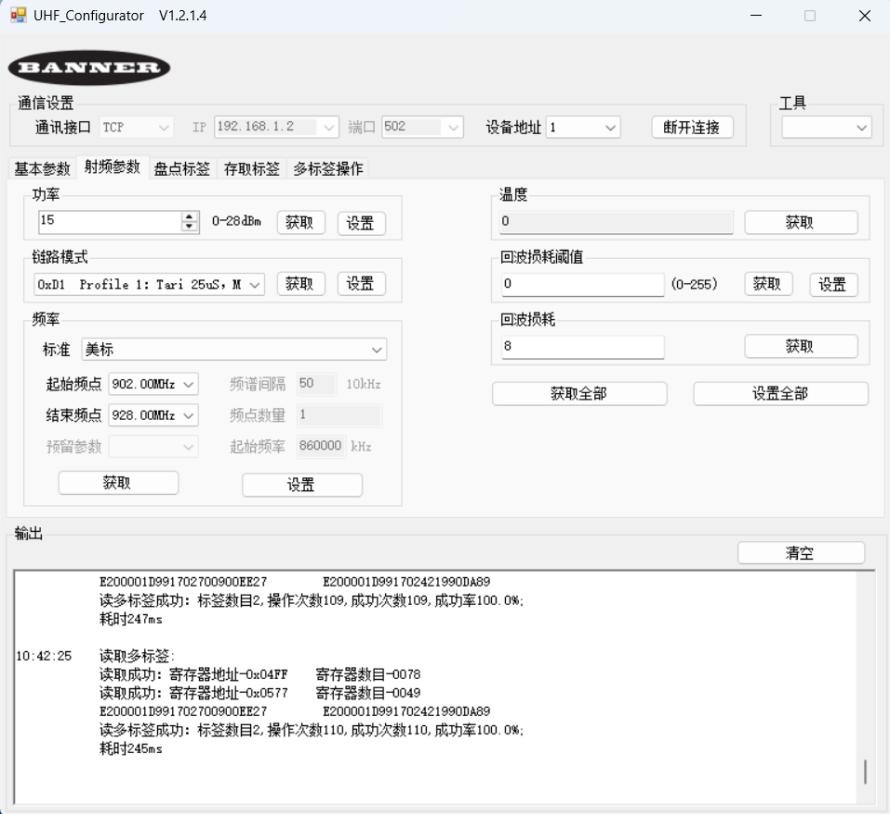Open the 工具 dropdown list
890x814 pixels.
[825, 127]
